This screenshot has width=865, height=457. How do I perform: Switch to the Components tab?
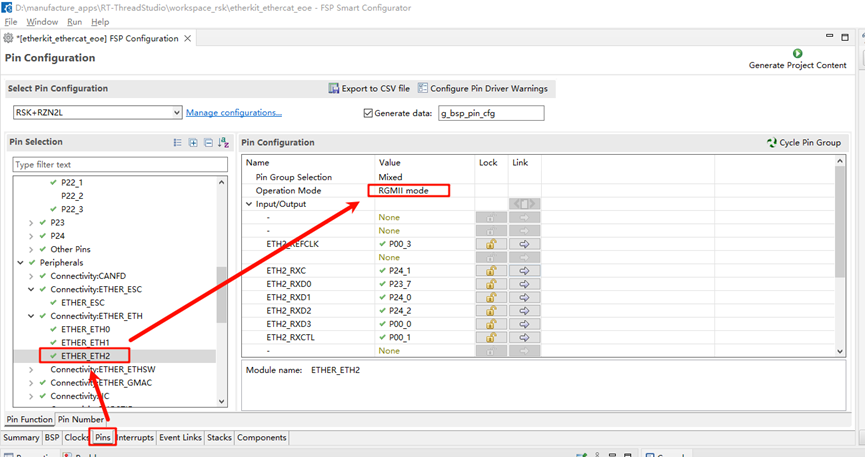click(x=261, y=438)
